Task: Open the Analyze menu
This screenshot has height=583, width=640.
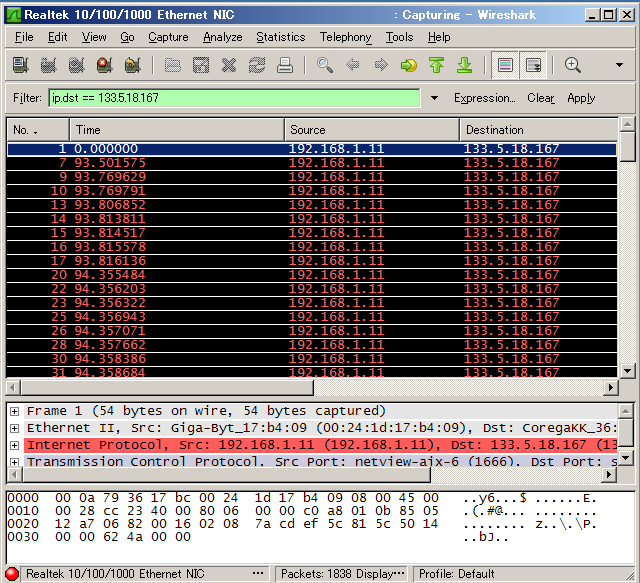Action: click(x=223, y=37)
